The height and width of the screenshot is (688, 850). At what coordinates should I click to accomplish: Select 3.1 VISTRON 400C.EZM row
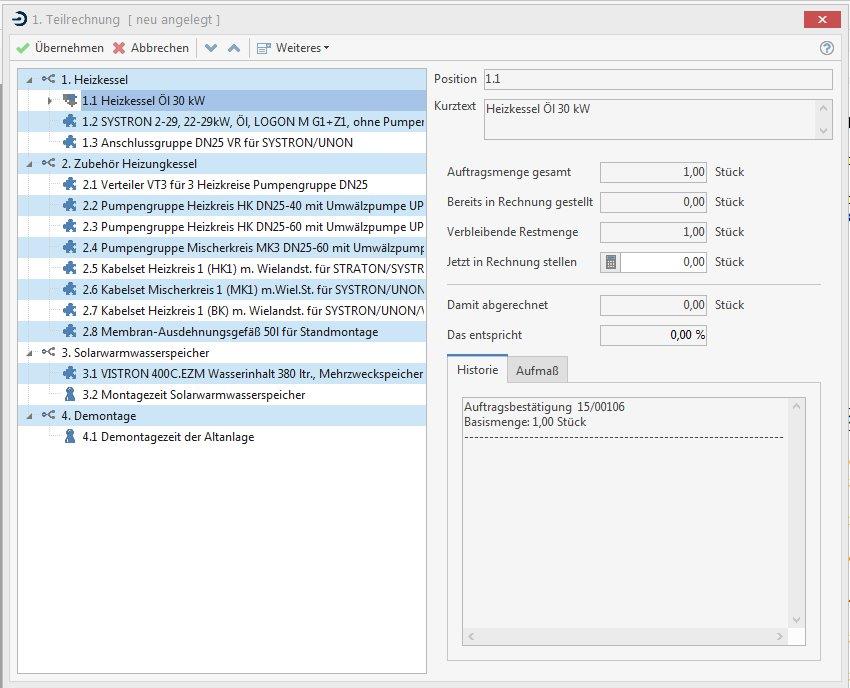point(222,374)
